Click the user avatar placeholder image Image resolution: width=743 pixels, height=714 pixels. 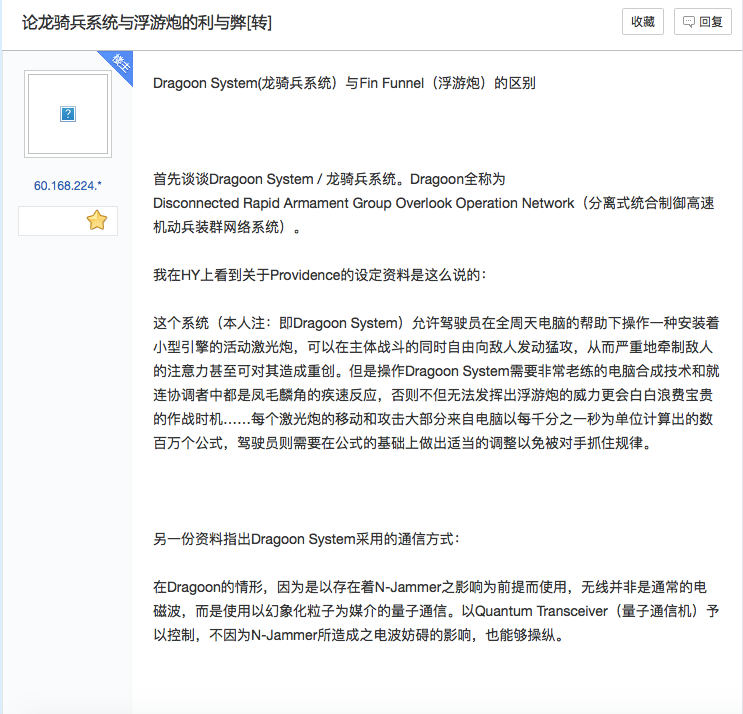[68, 114]
